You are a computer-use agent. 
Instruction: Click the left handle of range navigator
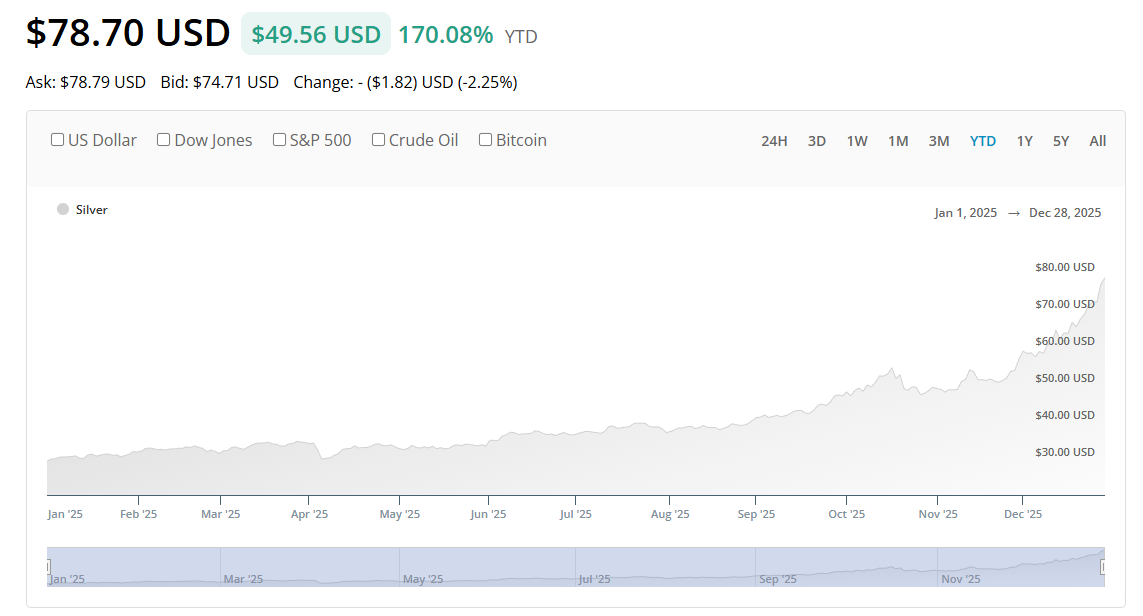click(x=48, y=566)
